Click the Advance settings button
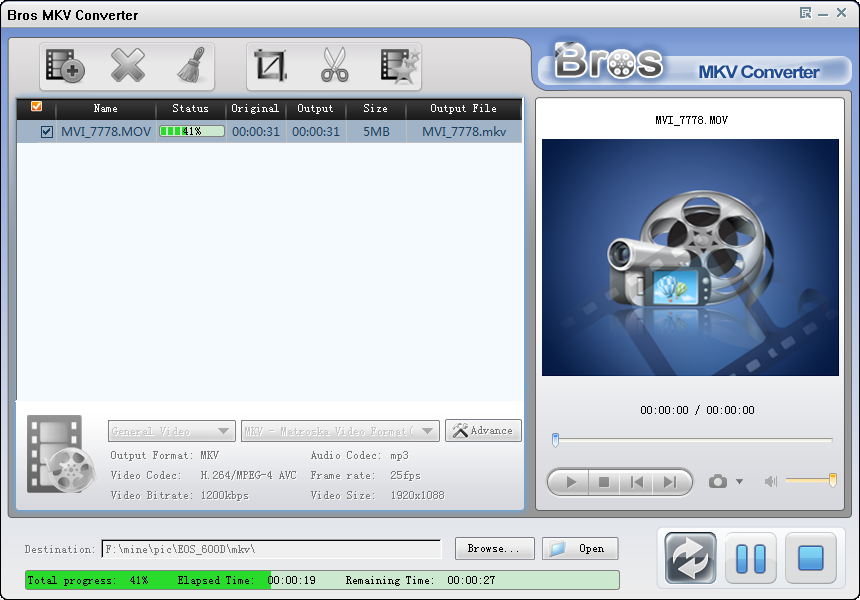 (x=483, y=431)
